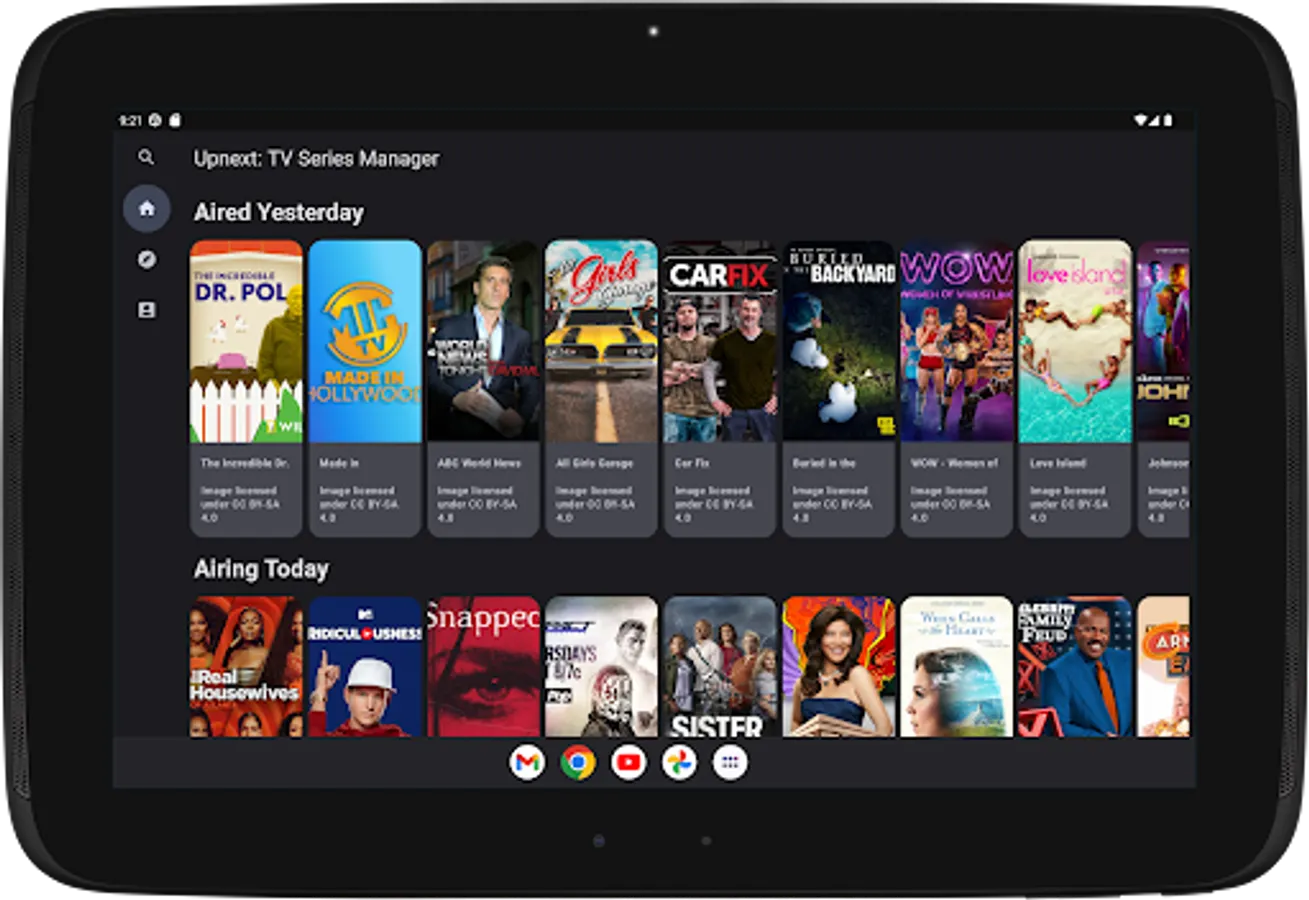The width and height of the screenshot is (1309, 900).
Task: Click the Airing Today heading
Action: [261, 569]
